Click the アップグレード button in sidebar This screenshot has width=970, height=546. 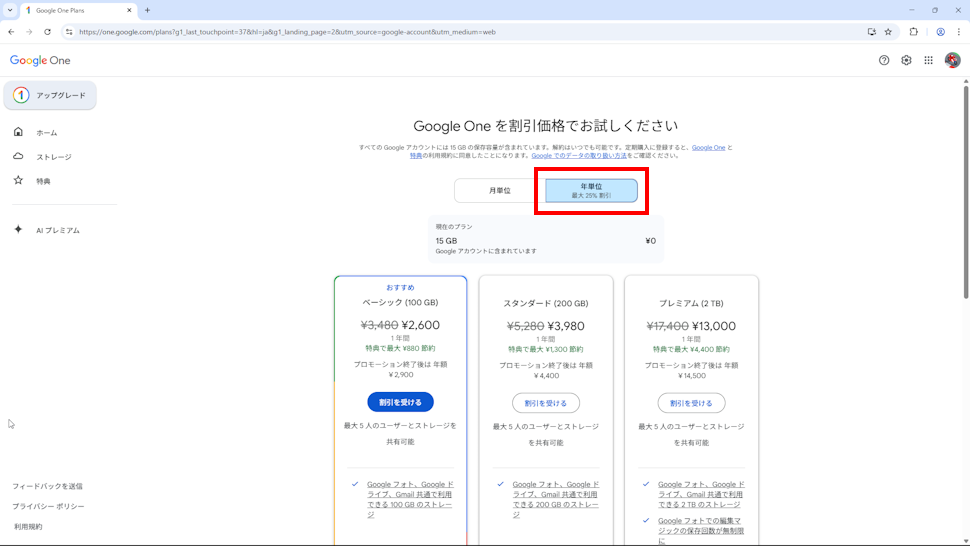(x=50, y=95)
